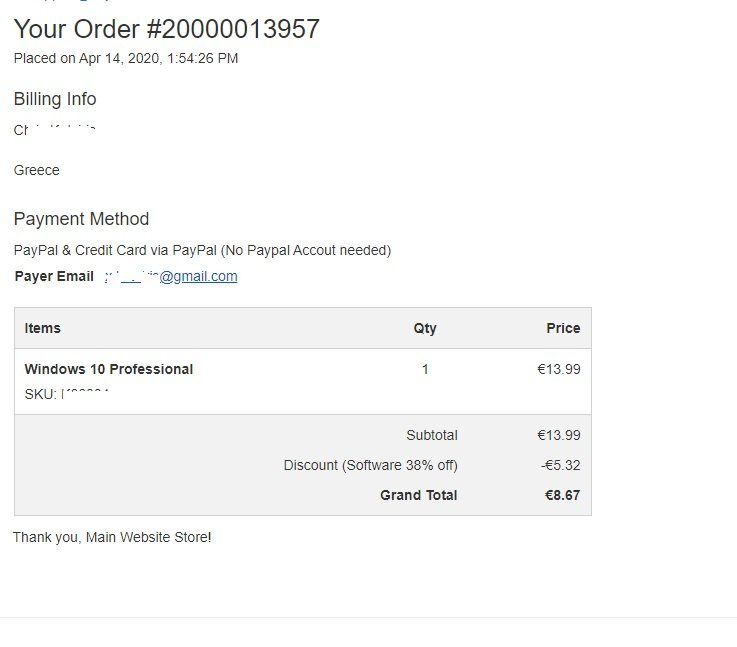Click the Windows 10 Professional item name
Image resolution: width=737 pixels, height=647 pixels.
[x=109, y=369]
